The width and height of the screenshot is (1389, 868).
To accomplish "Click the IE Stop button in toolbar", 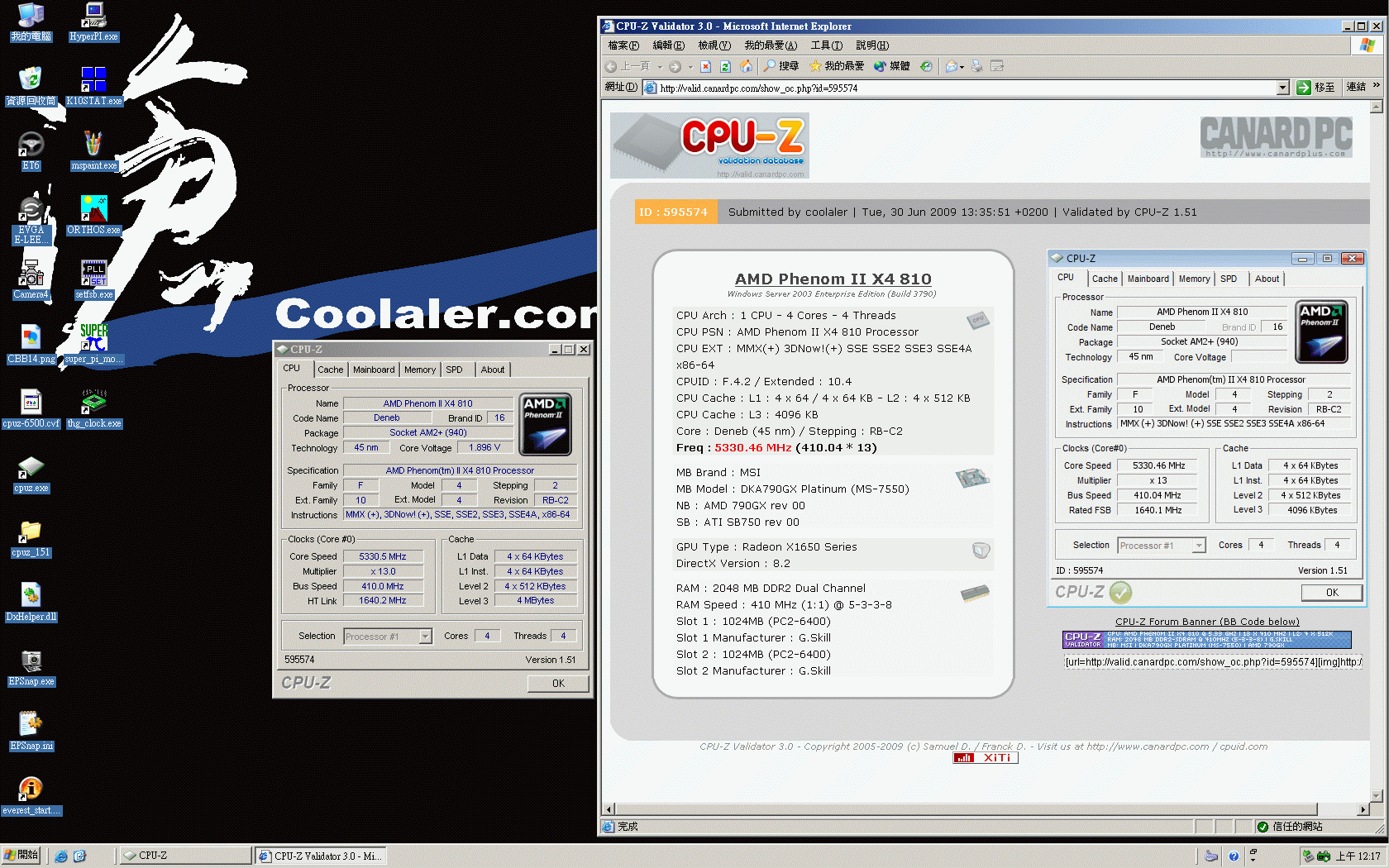I will (705, 66).
